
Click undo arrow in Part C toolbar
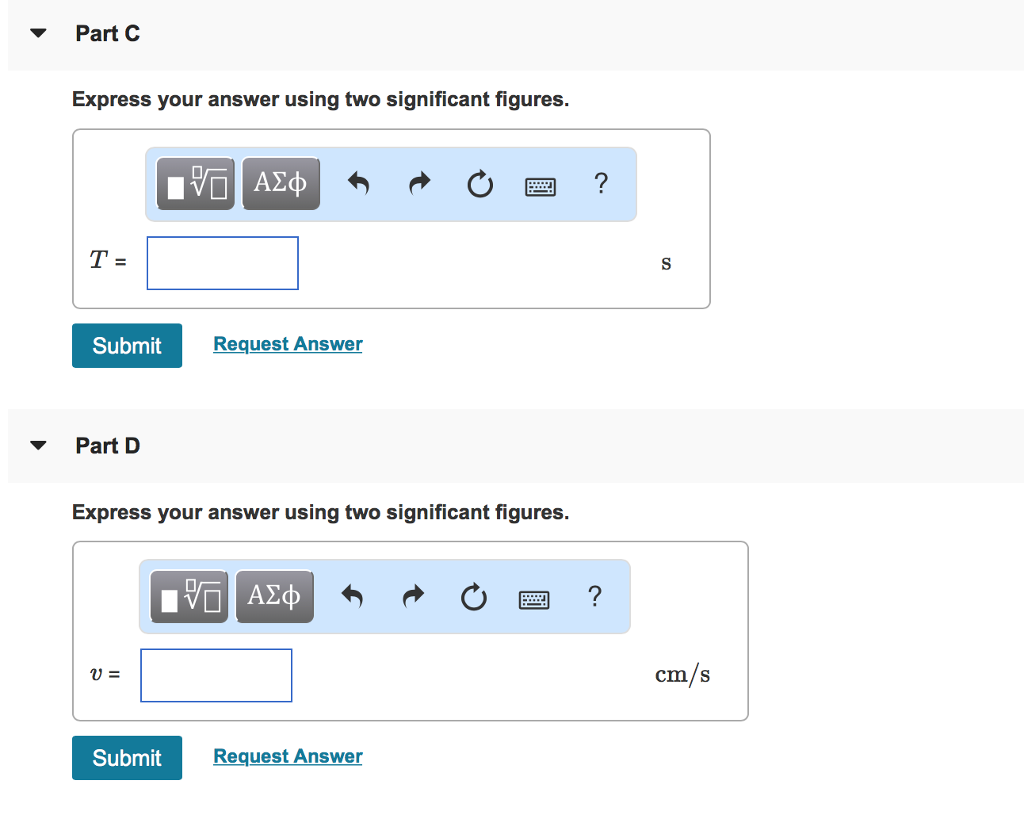[x=359, y=184]
